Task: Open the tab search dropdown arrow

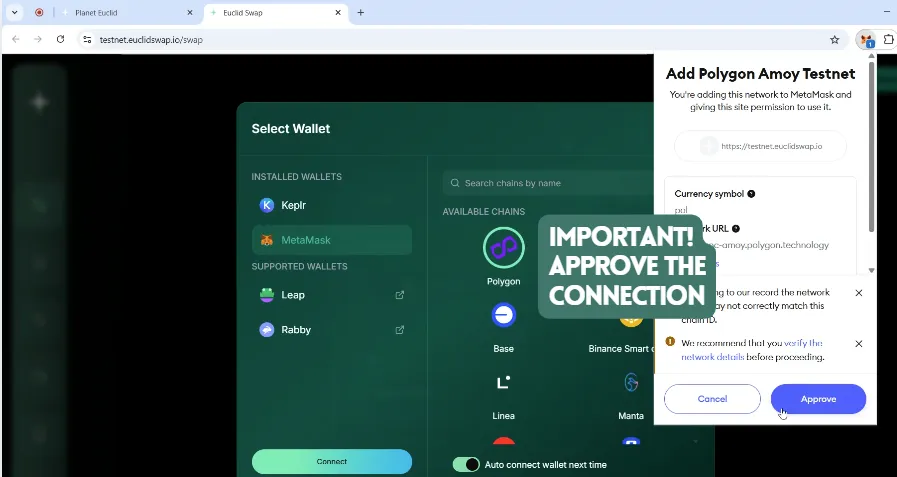Action: pos(14,13)
